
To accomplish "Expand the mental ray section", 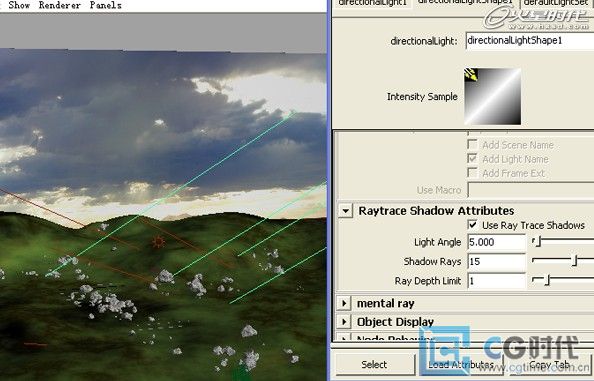I will [344, 303].
